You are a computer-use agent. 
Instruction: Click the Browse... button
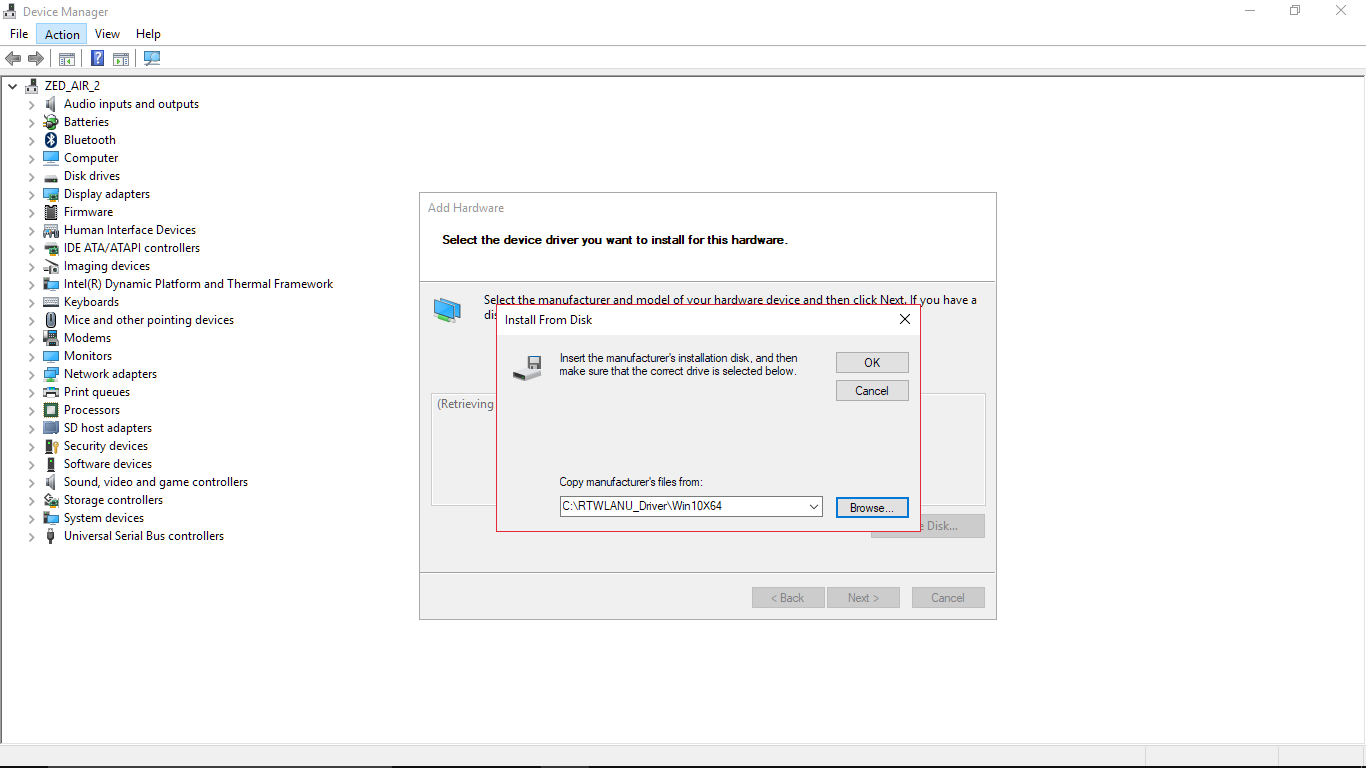click(871, 508)
